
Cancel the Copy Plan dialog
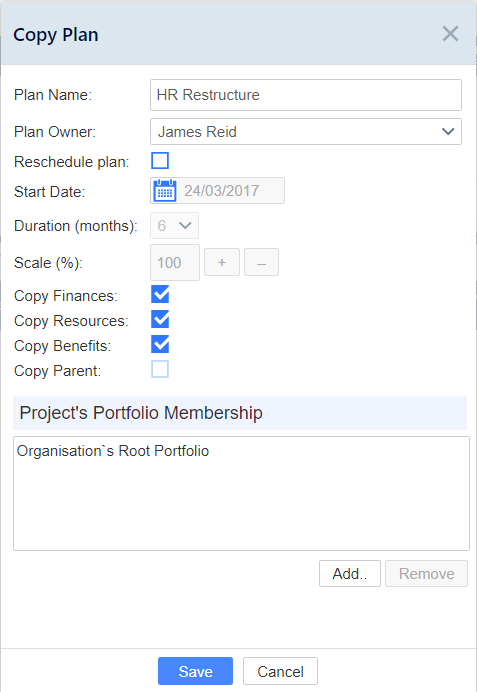tap(280, 671)
